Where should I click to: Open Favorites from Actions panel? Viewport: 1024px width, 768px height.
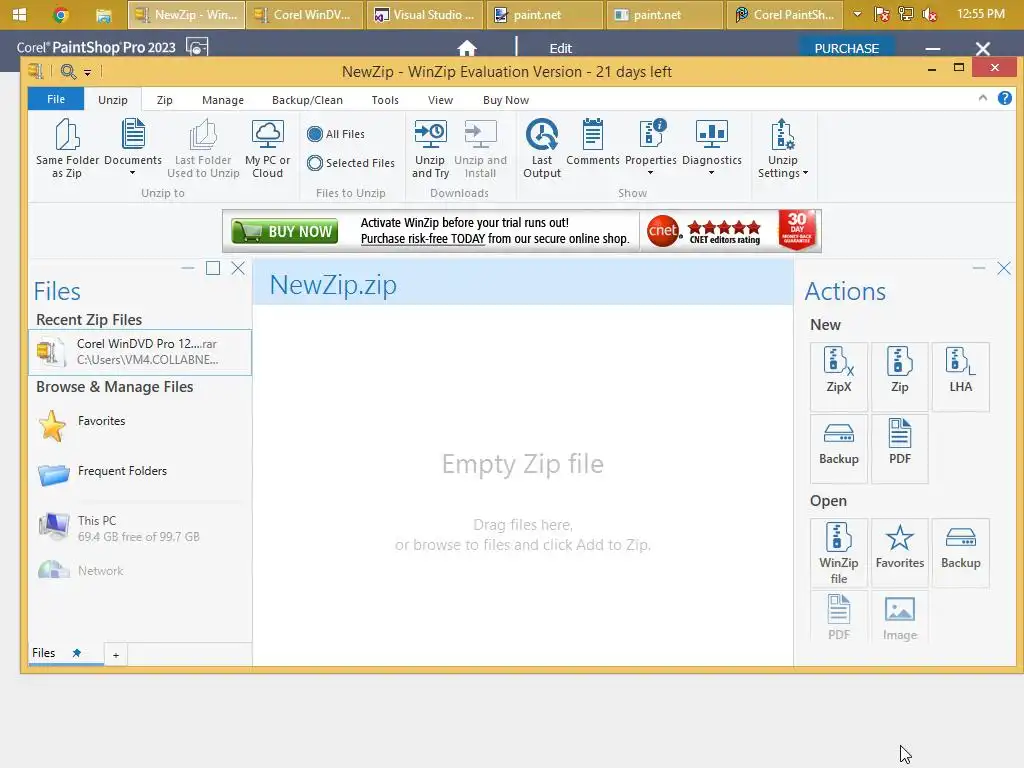click(900, 552)
